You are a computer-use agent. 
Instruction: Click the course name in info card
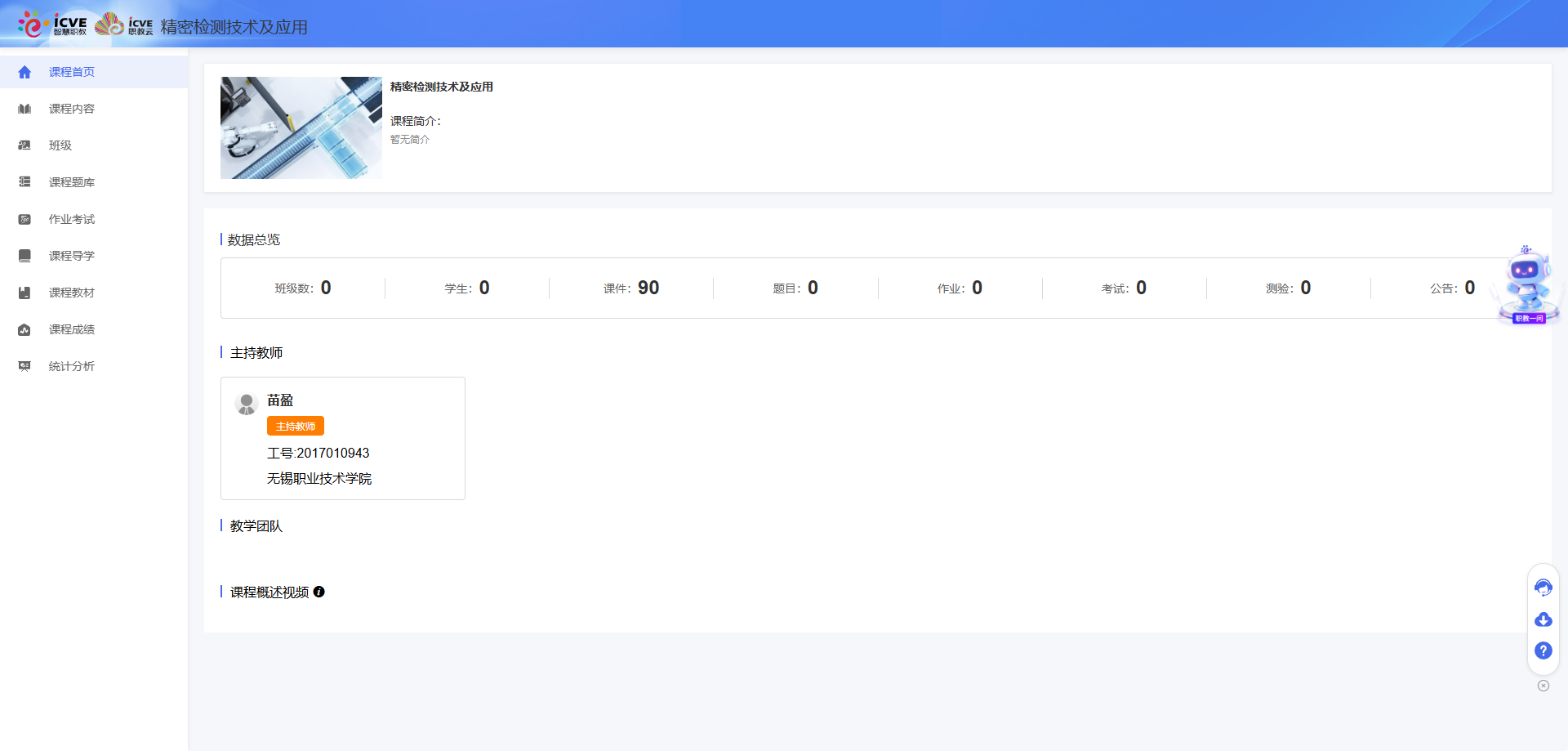pyautogui.click(x=441, y=87)
